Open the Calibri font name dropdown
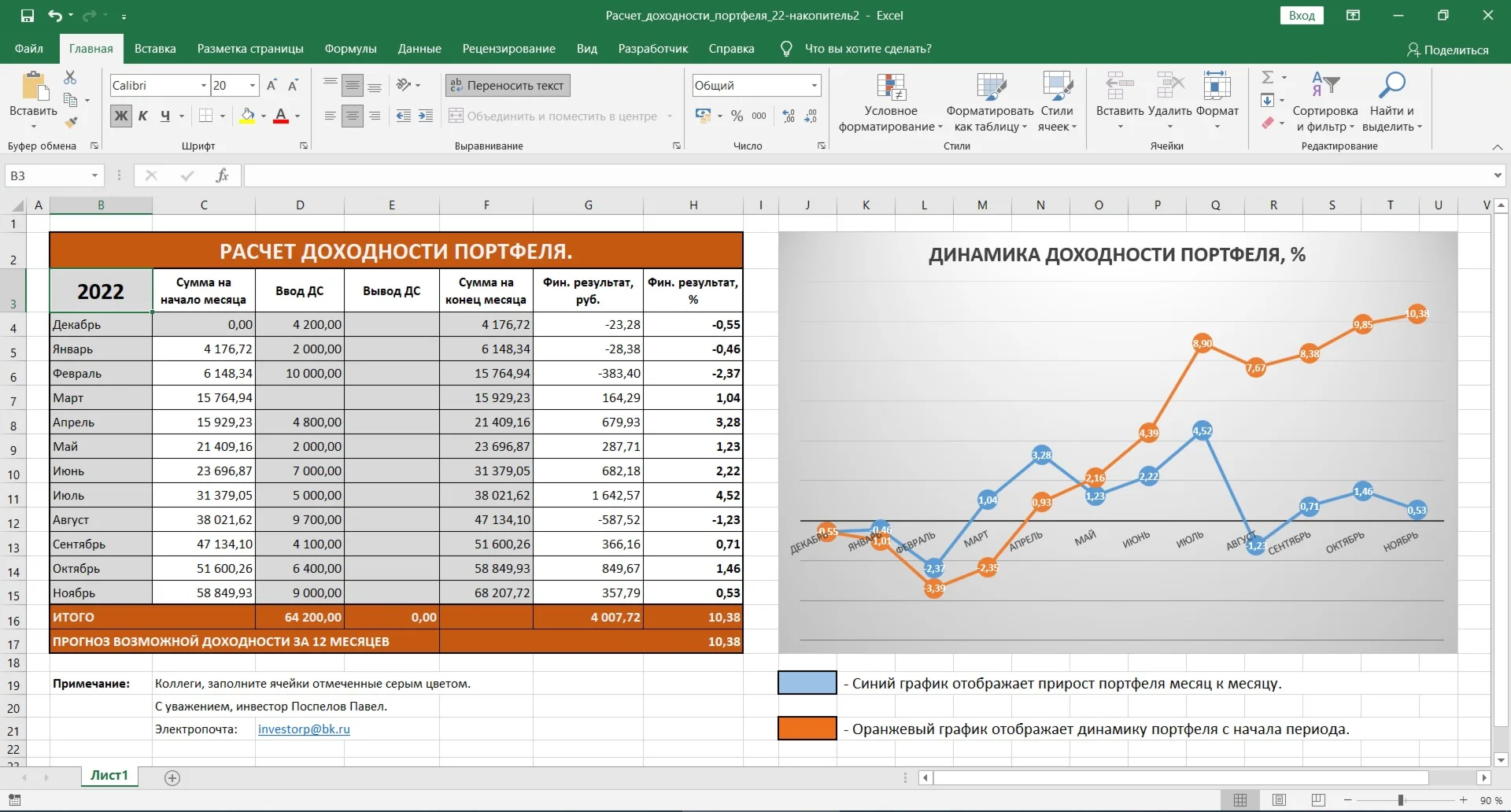Screen dimensions: 1511x812 tap(203, 86)
